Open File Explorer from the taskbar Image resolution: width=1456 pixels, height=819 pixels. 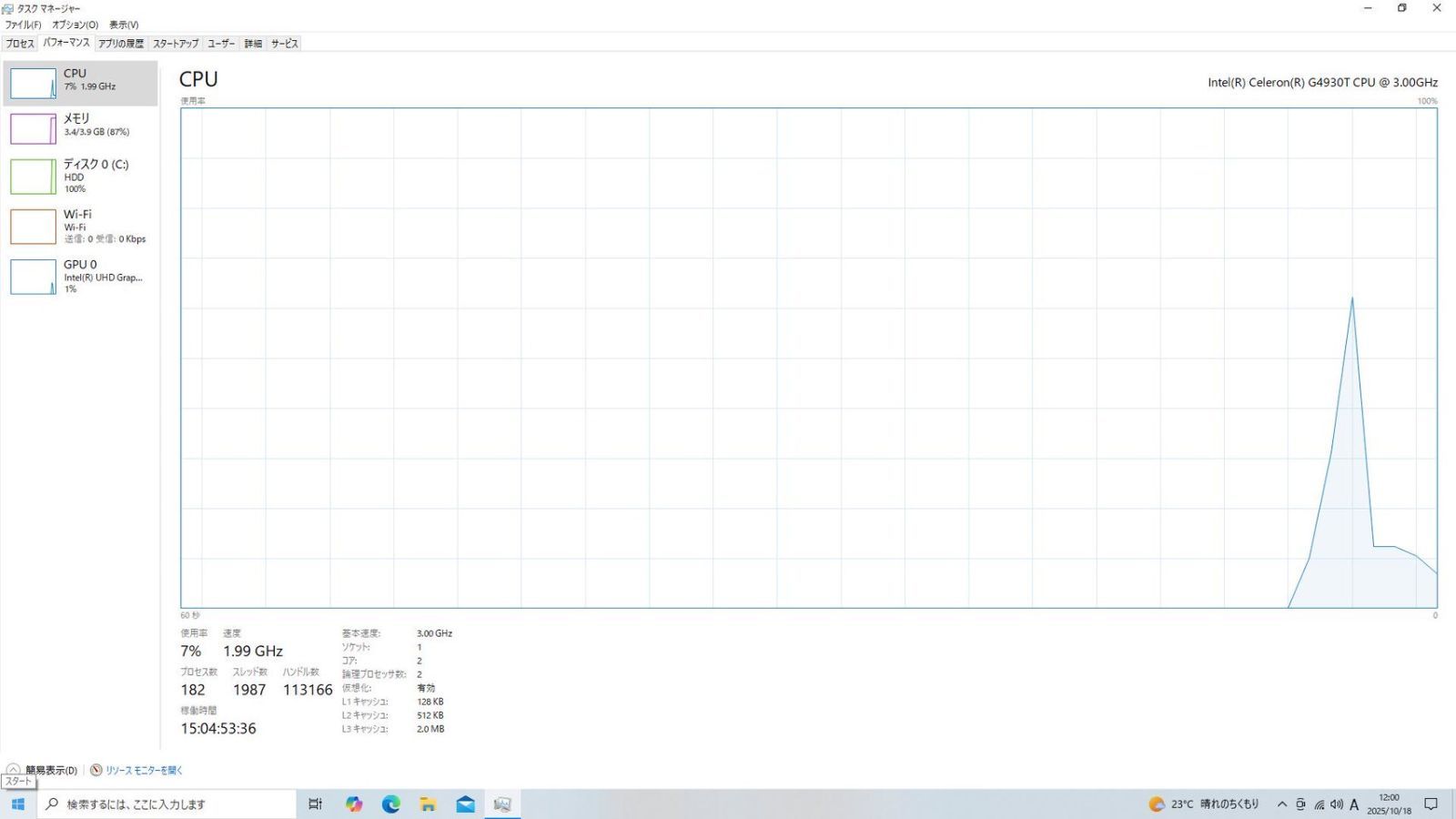point(428,804)
